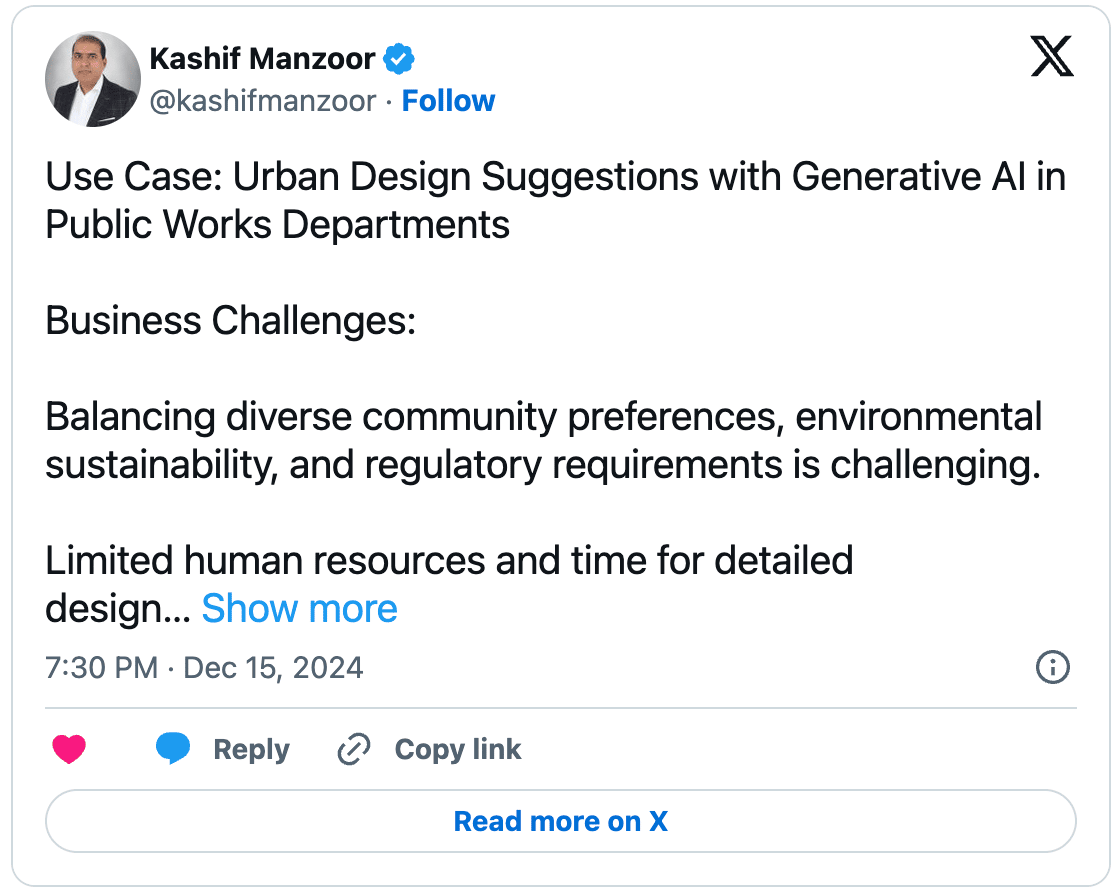1116x896 pixels.
Task: Like the tweet with the heart icon
Action: (69, 749)
